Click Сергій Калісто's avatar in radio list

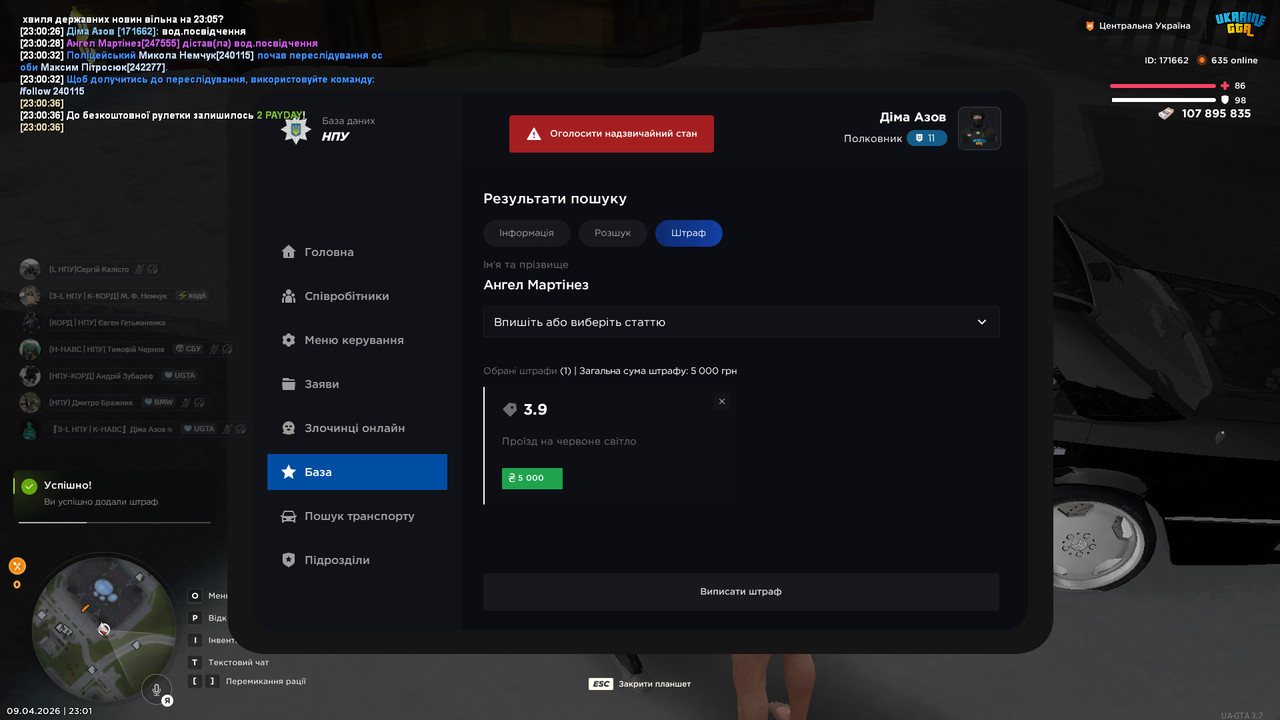(31, 269)
